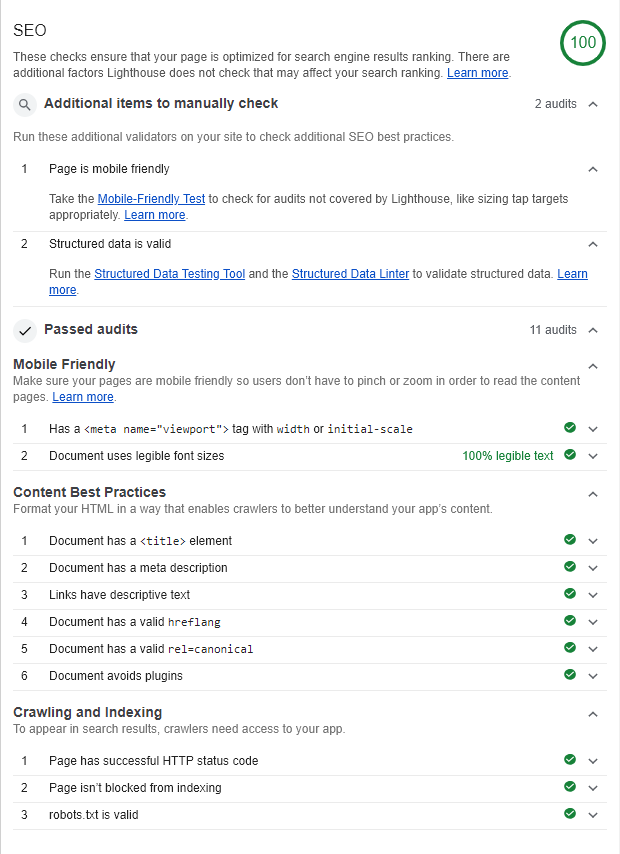Click green pass icon for viewport meta tag

[x=570, y=428]
